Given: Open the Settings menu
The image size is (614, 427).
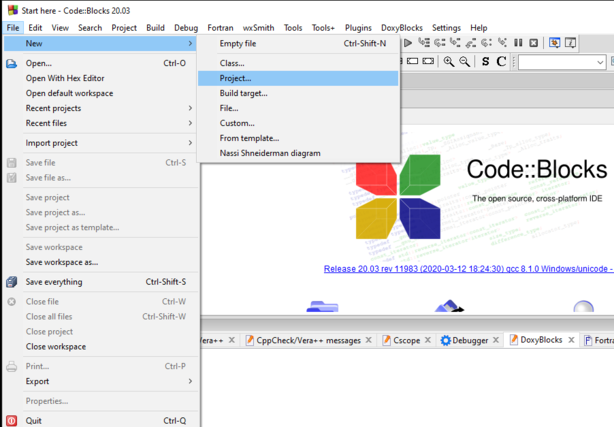Looking at the screenshot, I should point(446,28).
